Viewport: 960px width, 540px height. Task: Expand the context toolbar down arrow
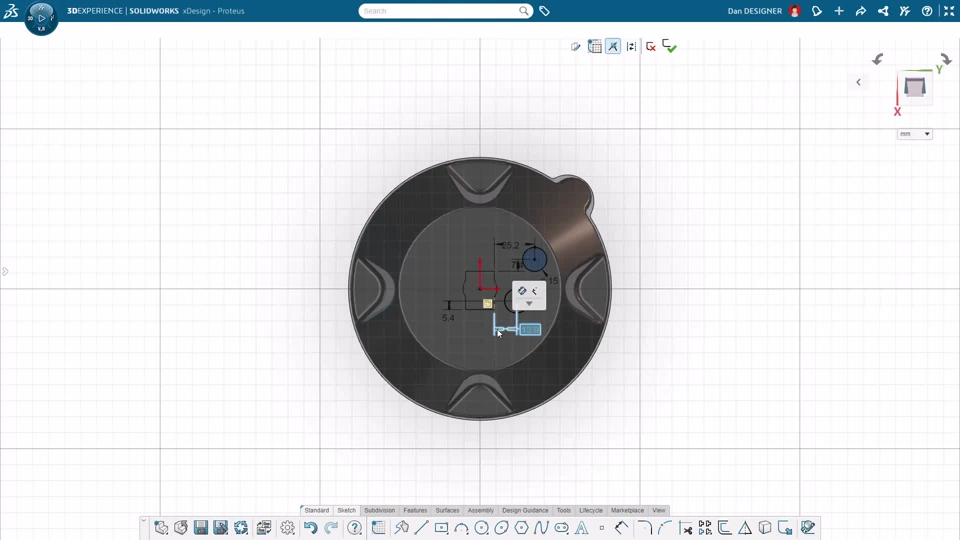[x=529, y=304]
